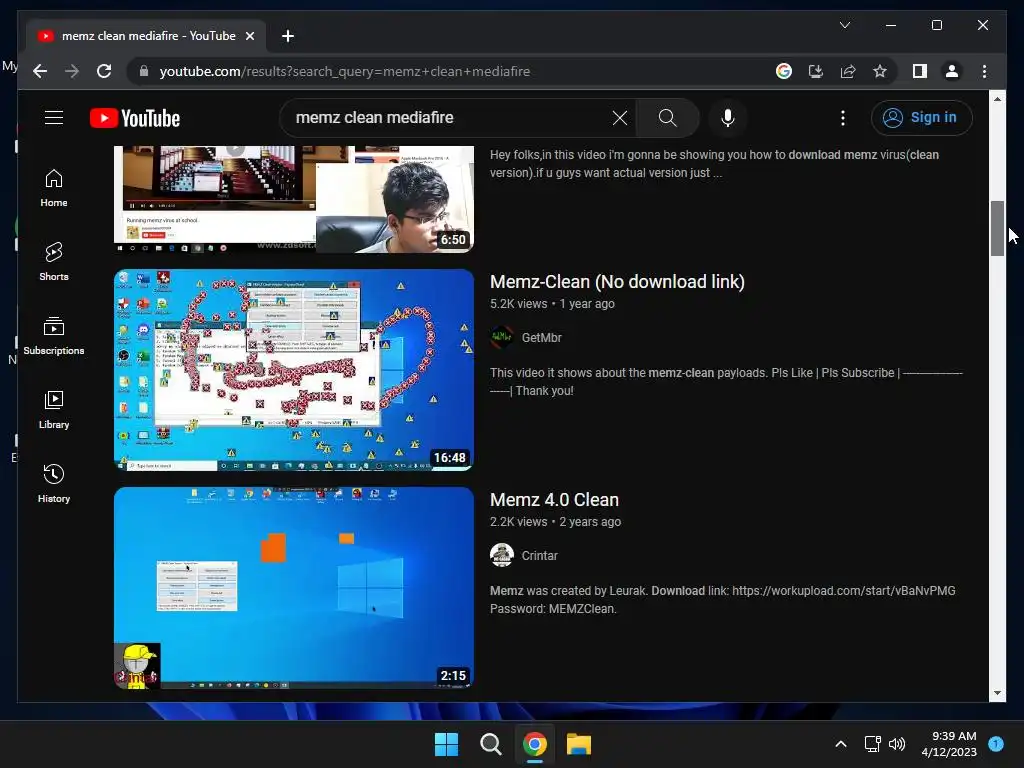Click the Chrome taskbar icon

535,744
